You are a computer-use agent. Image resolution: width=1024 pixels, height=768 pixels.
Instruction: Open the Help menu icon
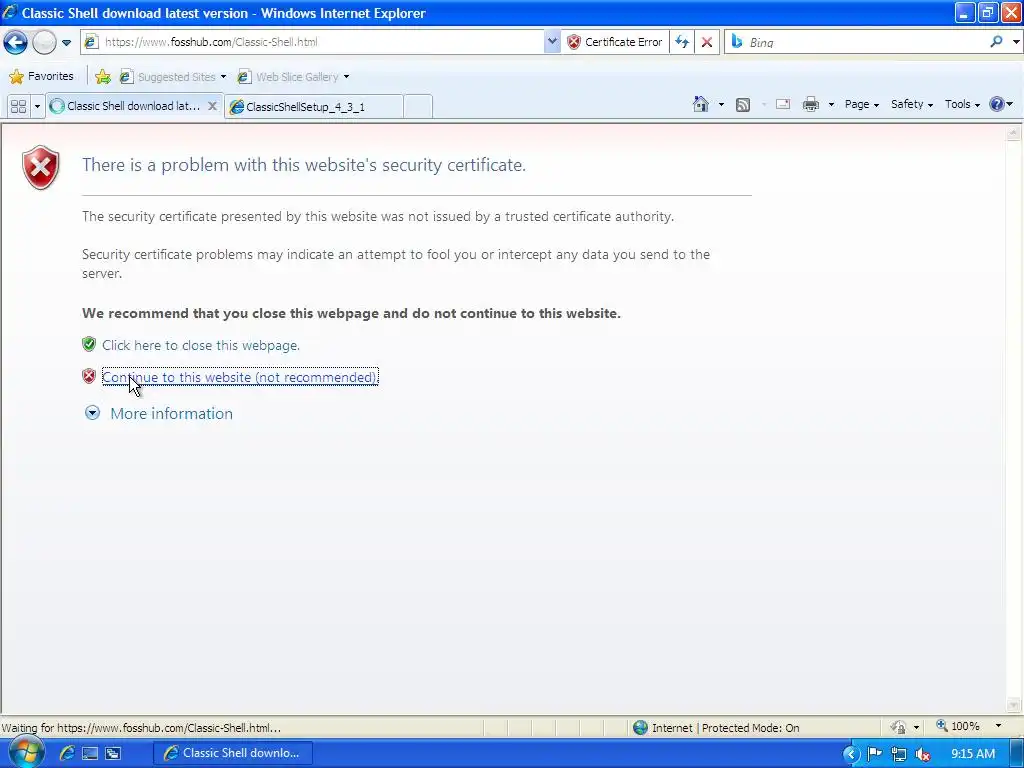click(1000, 104)
